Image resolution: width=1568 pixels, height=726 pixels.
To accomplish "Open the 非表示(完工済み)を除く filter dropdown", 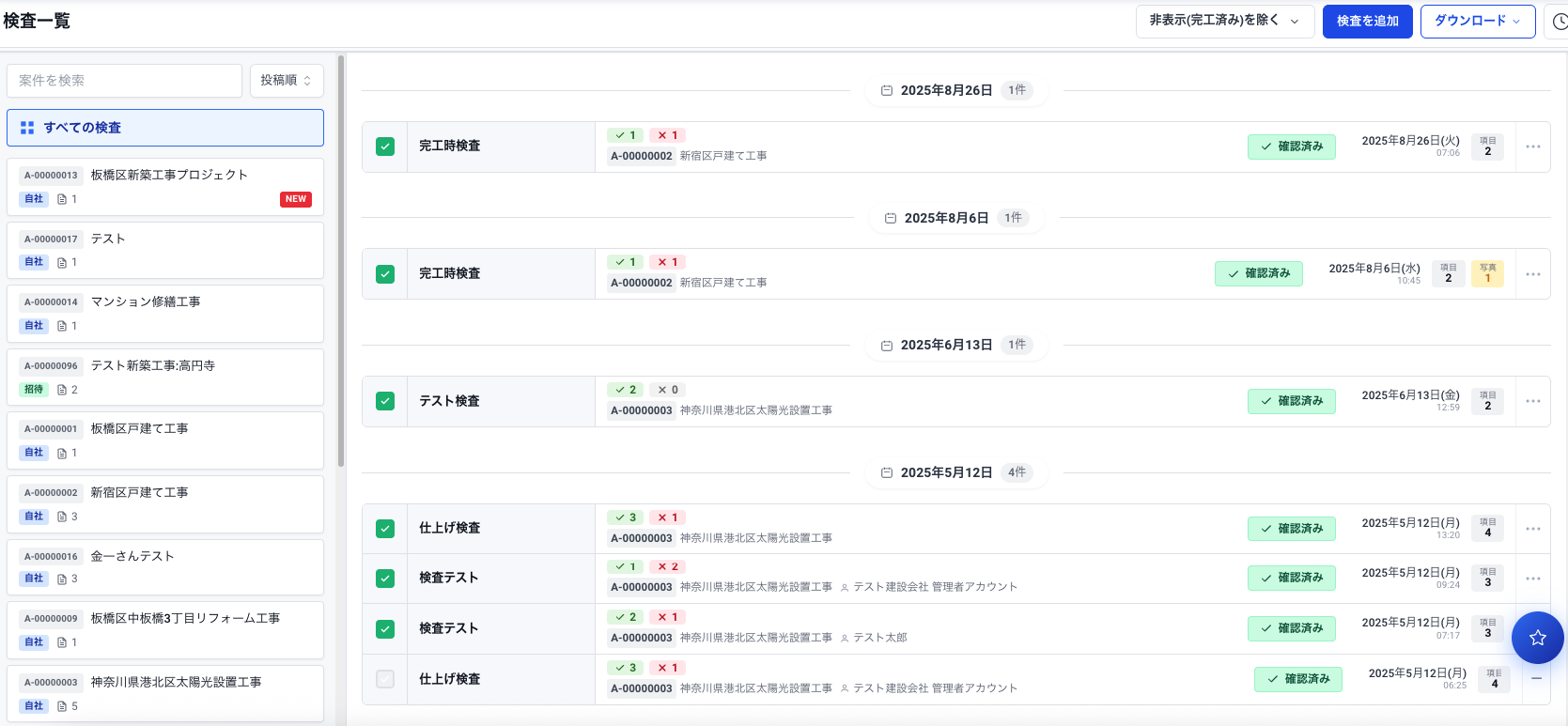I will 1223,21.
